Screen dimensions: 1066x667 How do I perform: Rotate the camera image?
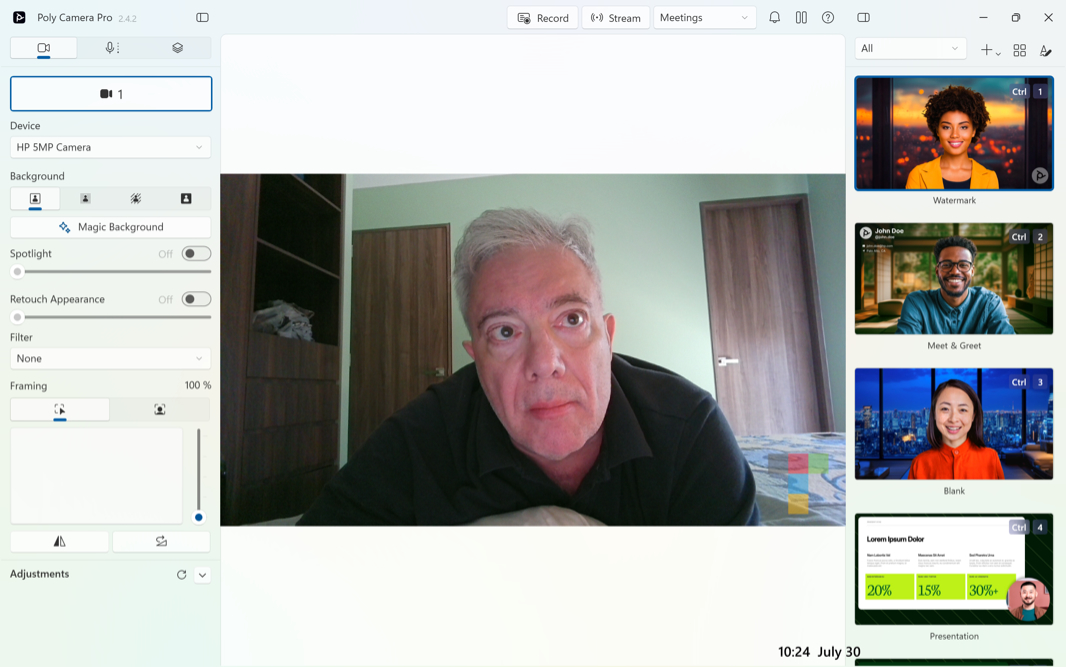point(161,541)
